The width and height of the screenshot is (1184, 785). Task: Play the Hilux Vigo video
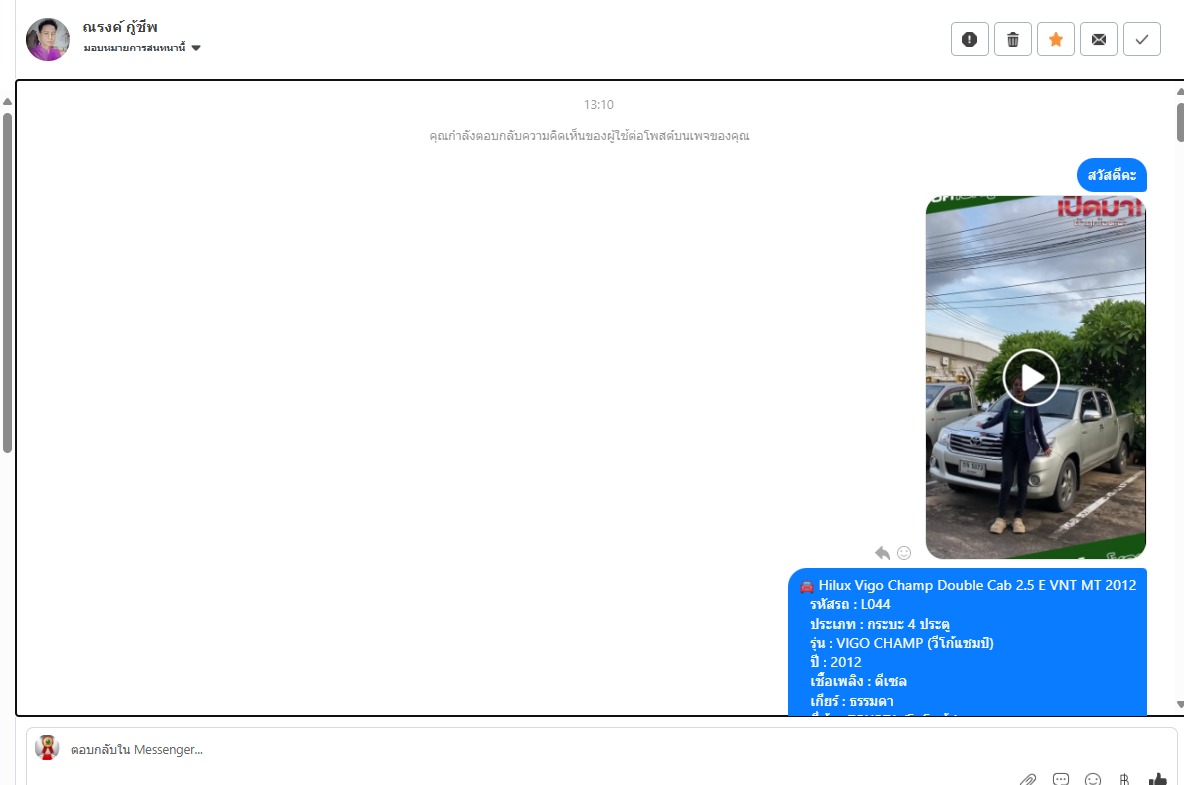click(x=1031, y=377)
